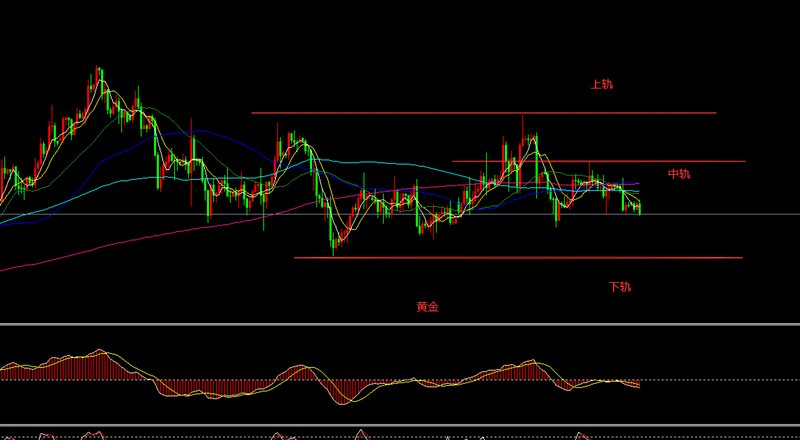The image size is (800, 440).
Task: Select the middle red line beside 中轨
Action: point(599,161)
